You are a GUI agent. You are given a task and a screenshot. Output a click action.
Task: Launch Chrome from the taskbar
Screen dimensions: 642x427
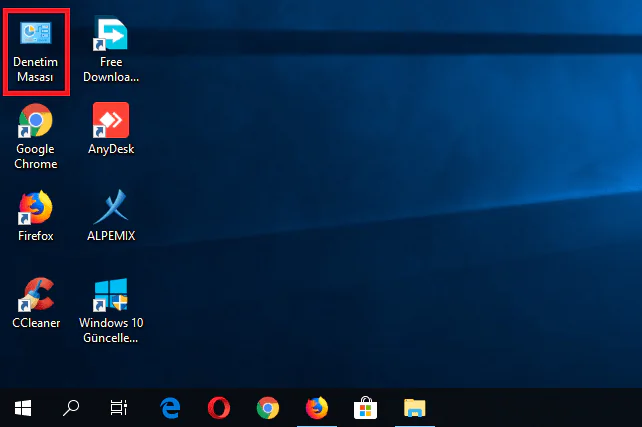(x=267, y=407)
